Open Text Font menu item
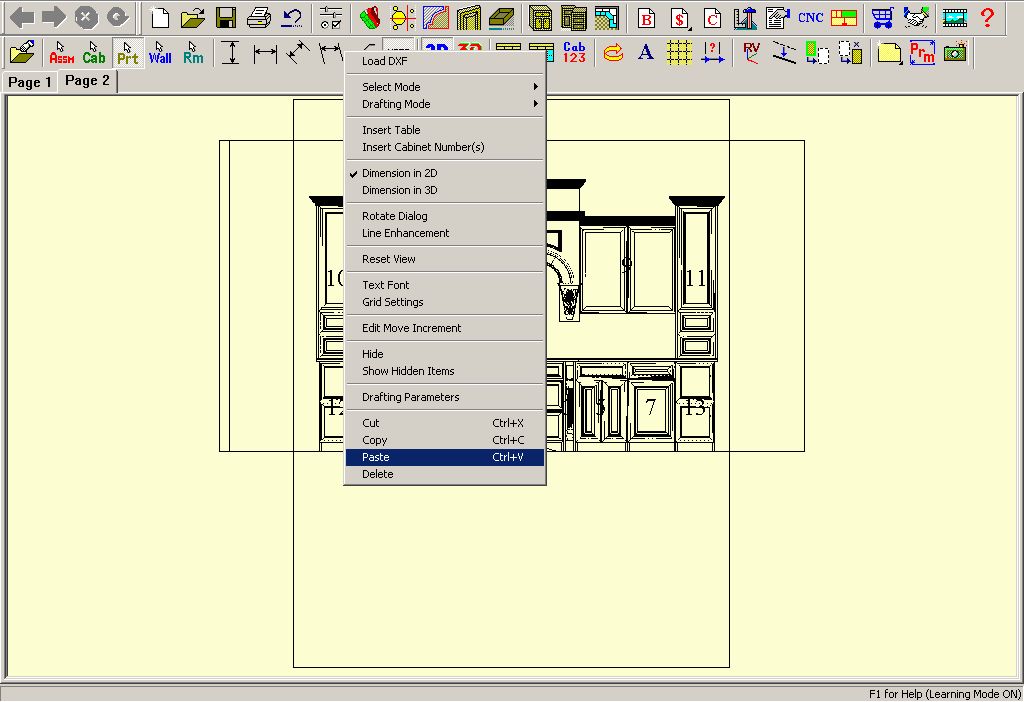The width and height of the screenshot is (1024, 702). 445,285
